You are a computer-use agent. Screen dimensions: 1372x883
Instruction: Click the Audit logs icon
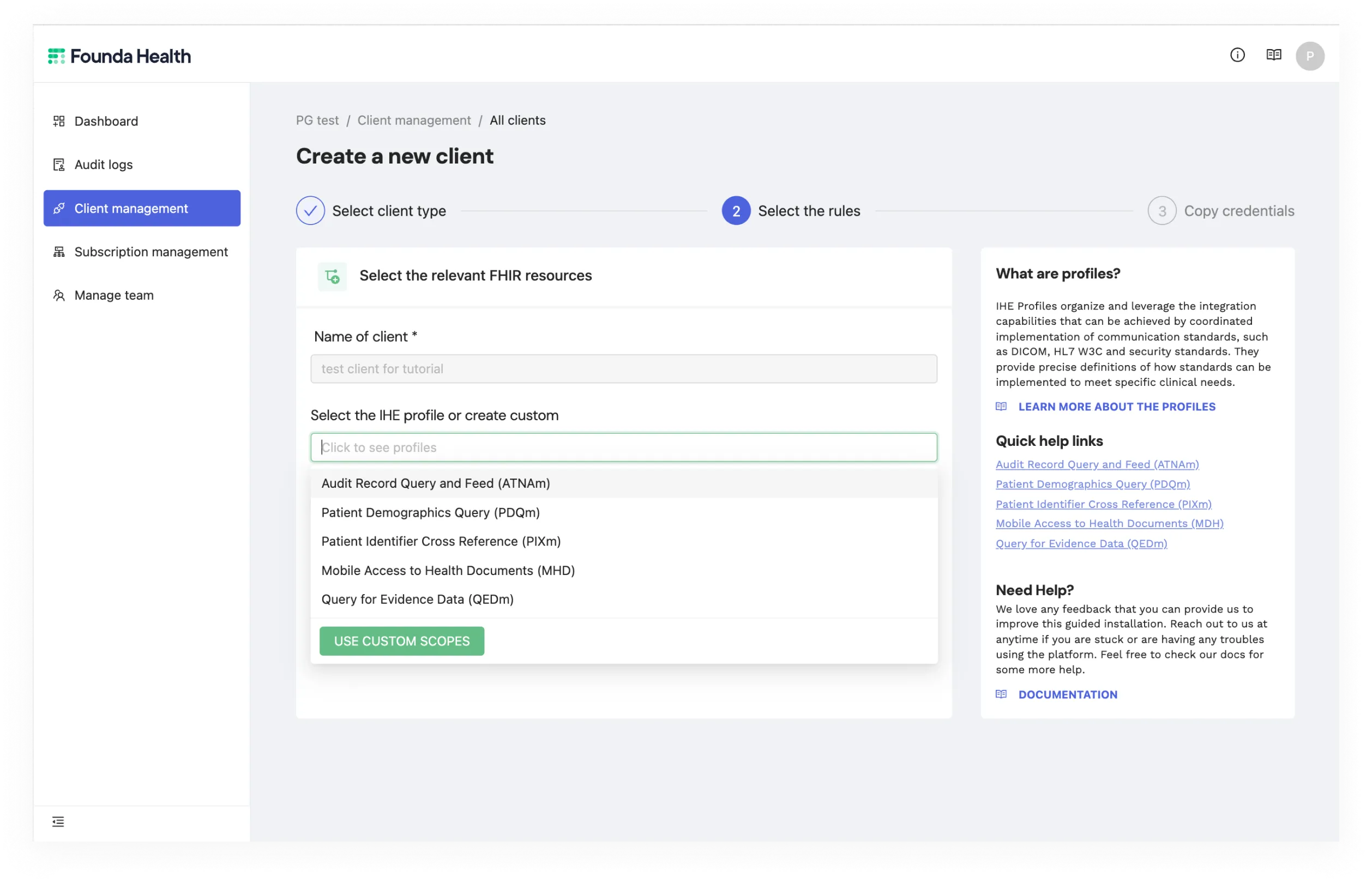(58, 165)
